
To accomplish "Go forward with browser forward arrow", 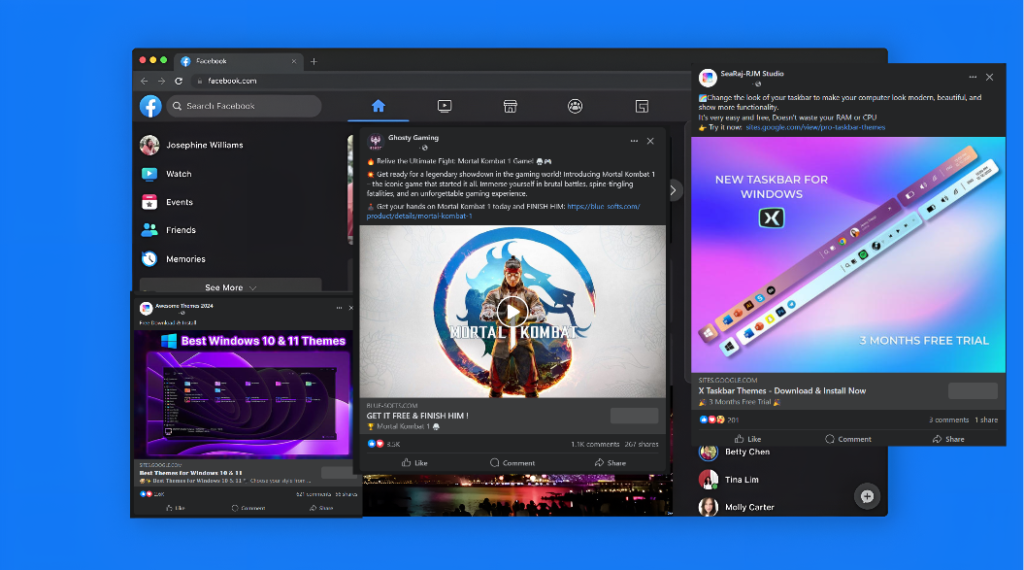I will [x=161, y=81].
